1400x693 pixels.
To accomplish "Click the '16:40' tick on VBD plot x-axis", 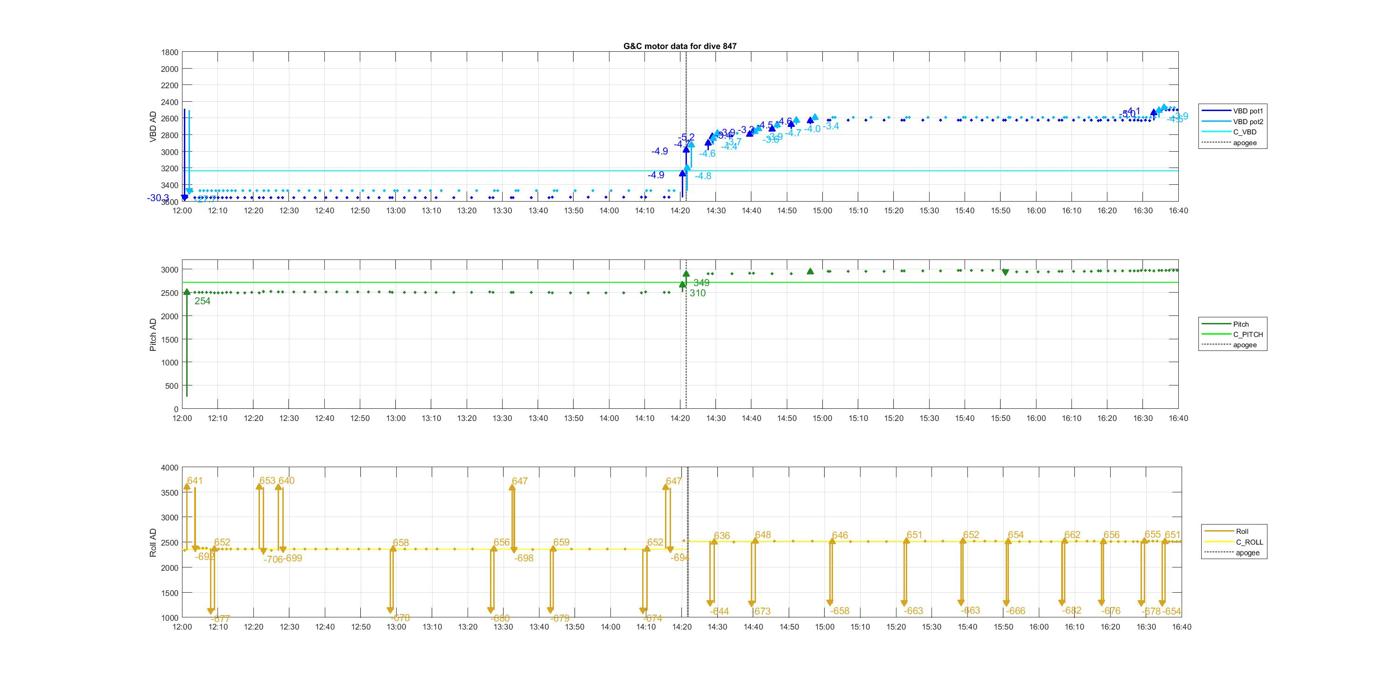I will pos(1178,210).
